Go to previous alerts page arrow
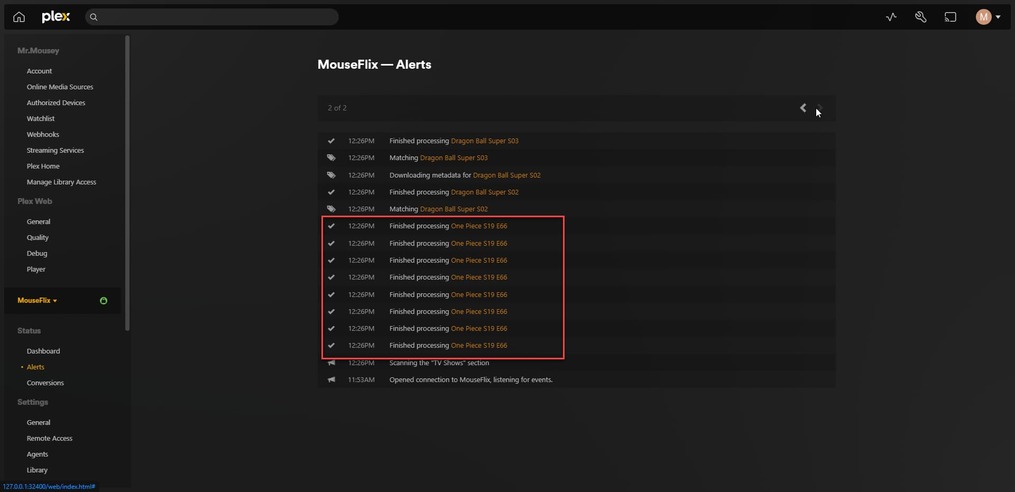This screenshot has height=492, width=1015. coord(803,108)
